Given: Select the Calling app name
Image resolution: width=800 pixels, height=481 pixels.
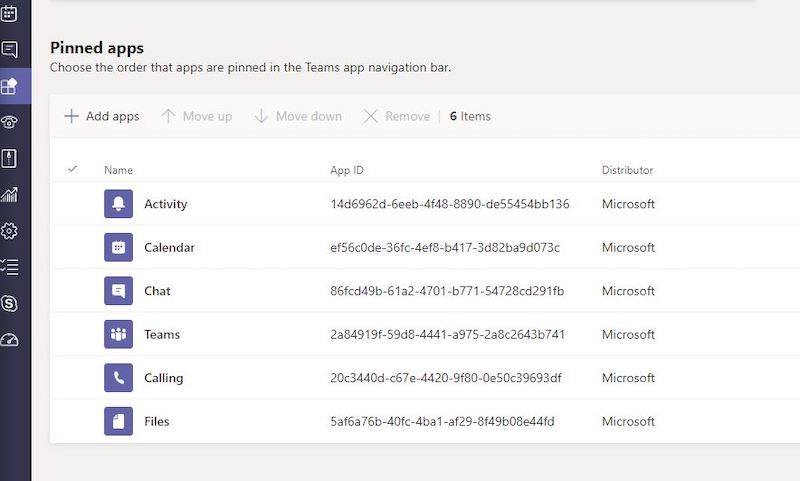Looking at the screenshot, I should pos(164,378).
